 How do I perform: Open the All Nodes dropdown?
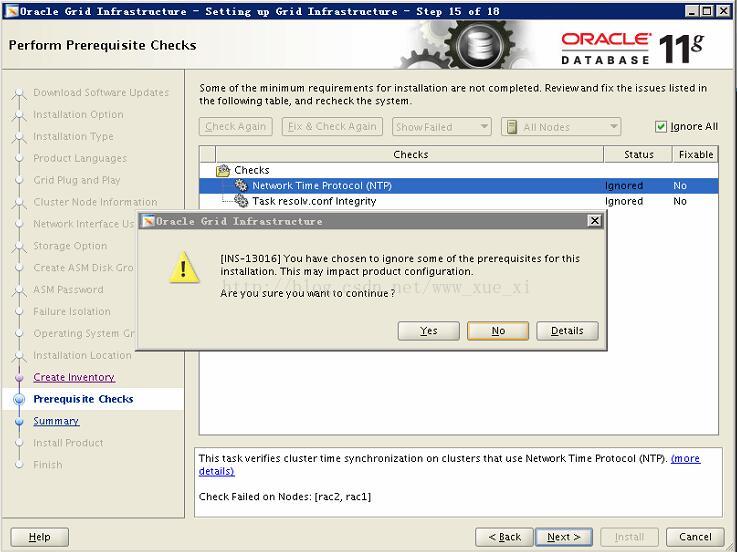tap(561, 127)
